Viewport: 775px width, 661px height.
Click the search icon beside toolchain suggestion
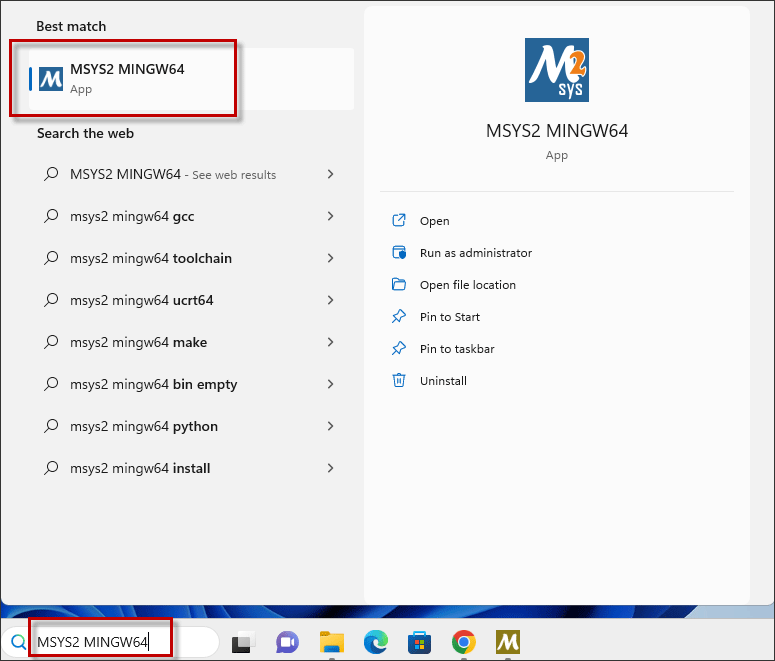click(x=51, y=258)
